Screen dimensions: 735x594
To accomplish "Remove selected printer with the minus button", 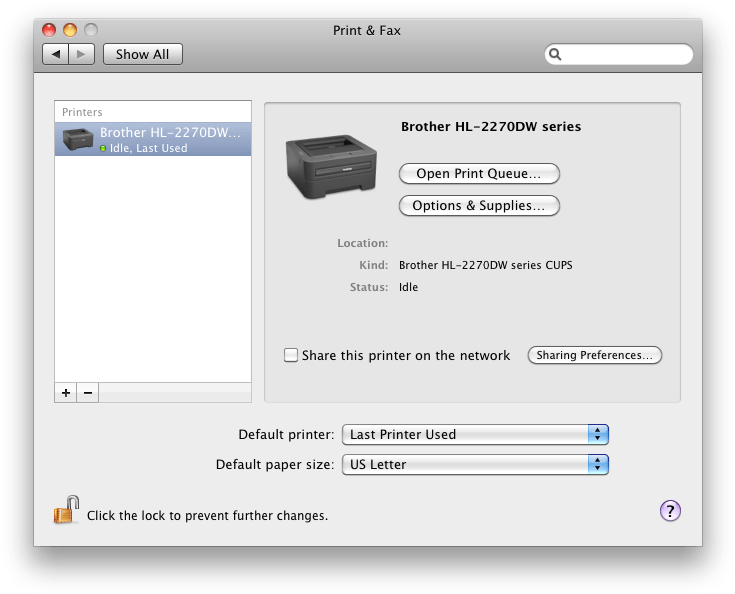I will [x=87, y=393].
